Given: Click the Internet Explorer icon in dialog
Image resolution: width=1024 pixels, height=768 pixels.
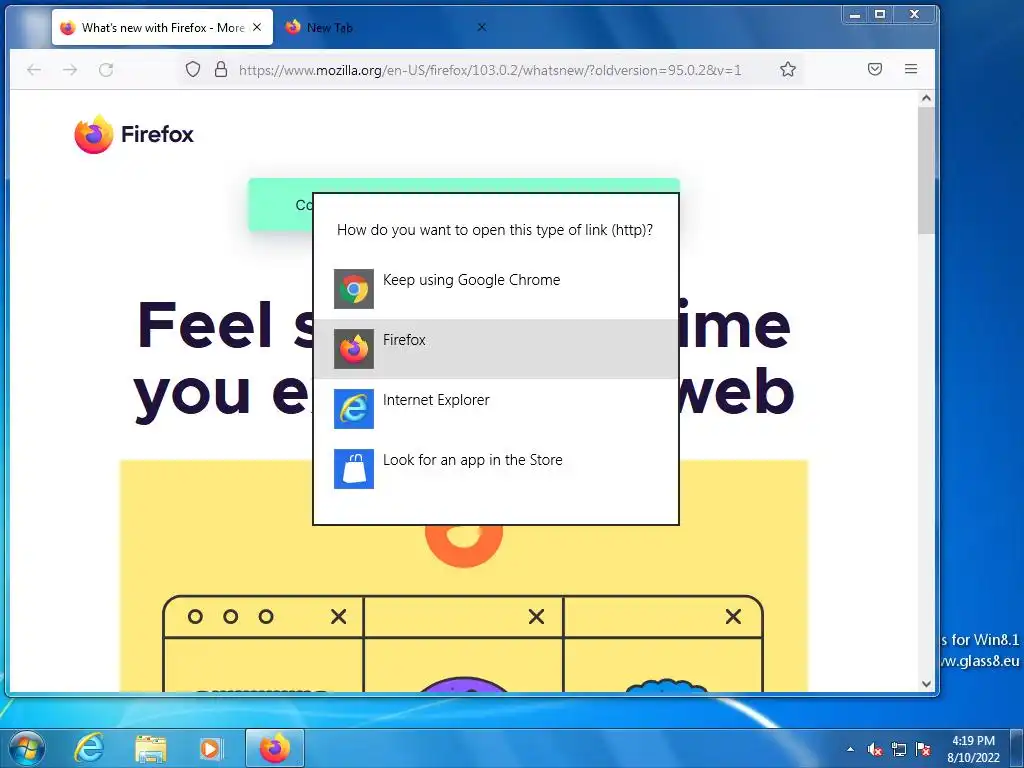Looking at the screenshot, I should (x=354, y=409).
